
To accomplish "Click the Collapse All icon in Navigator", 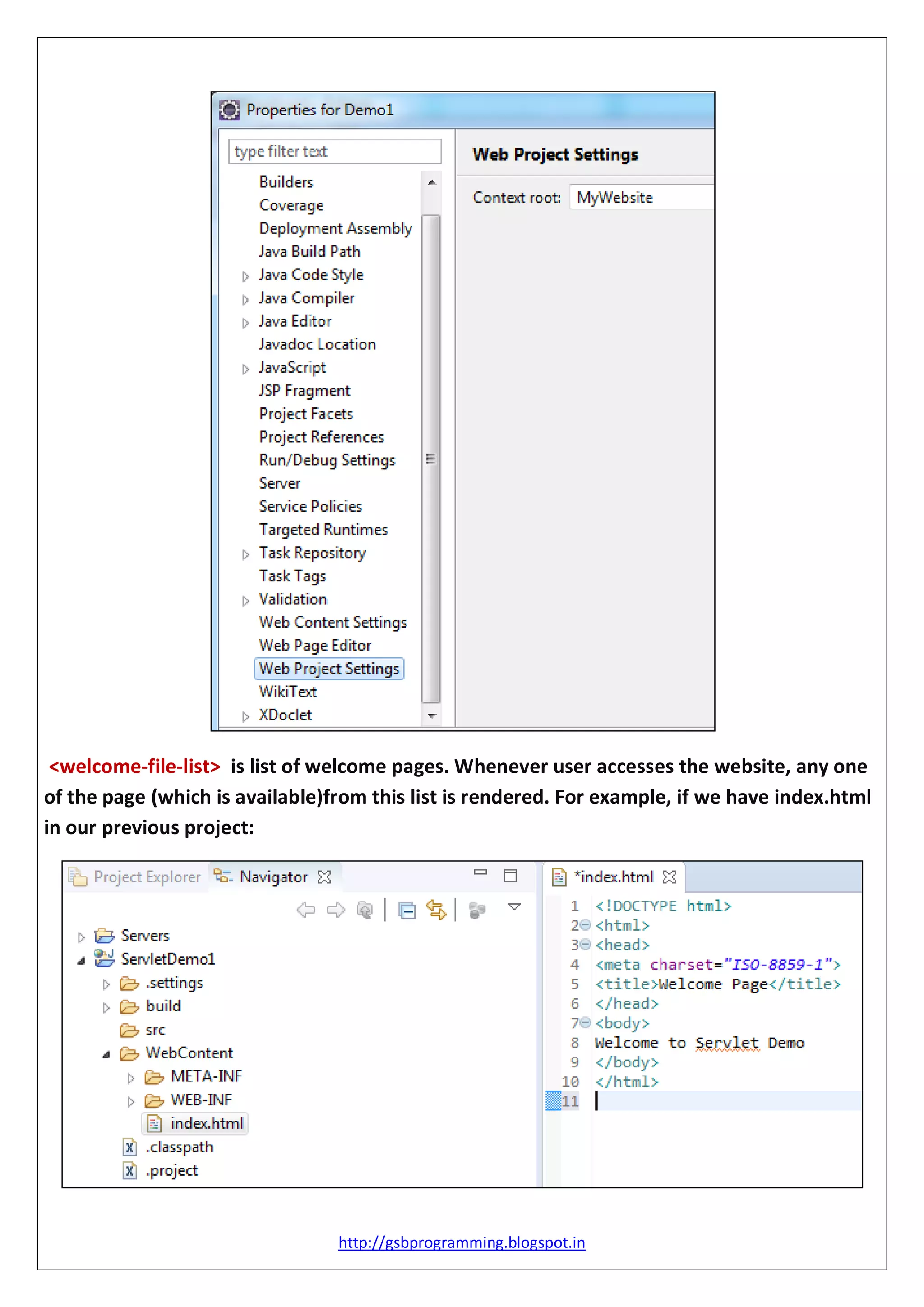I will click(x=407, y=910).
